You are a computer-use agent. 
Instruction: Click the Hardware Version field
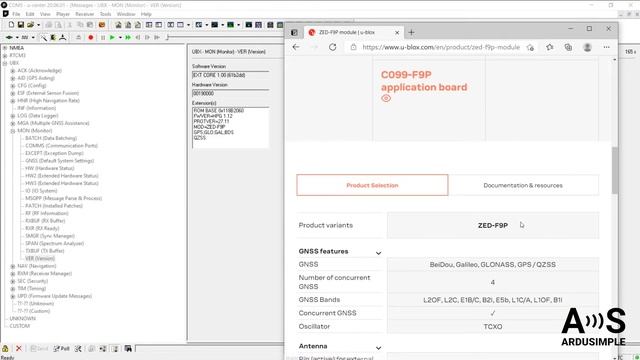[x=231, y=93]
